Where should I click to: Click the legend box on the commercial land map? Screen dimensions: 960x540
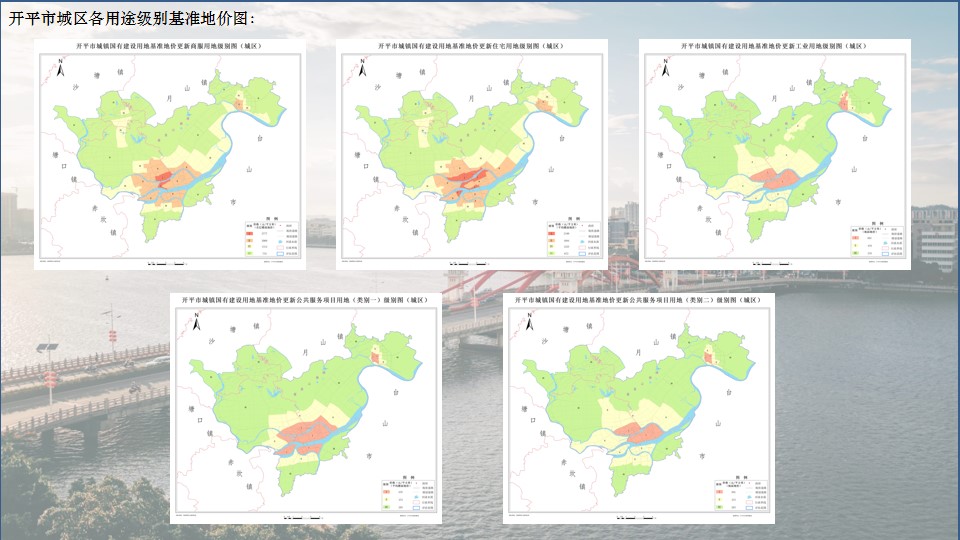point(273,240)
